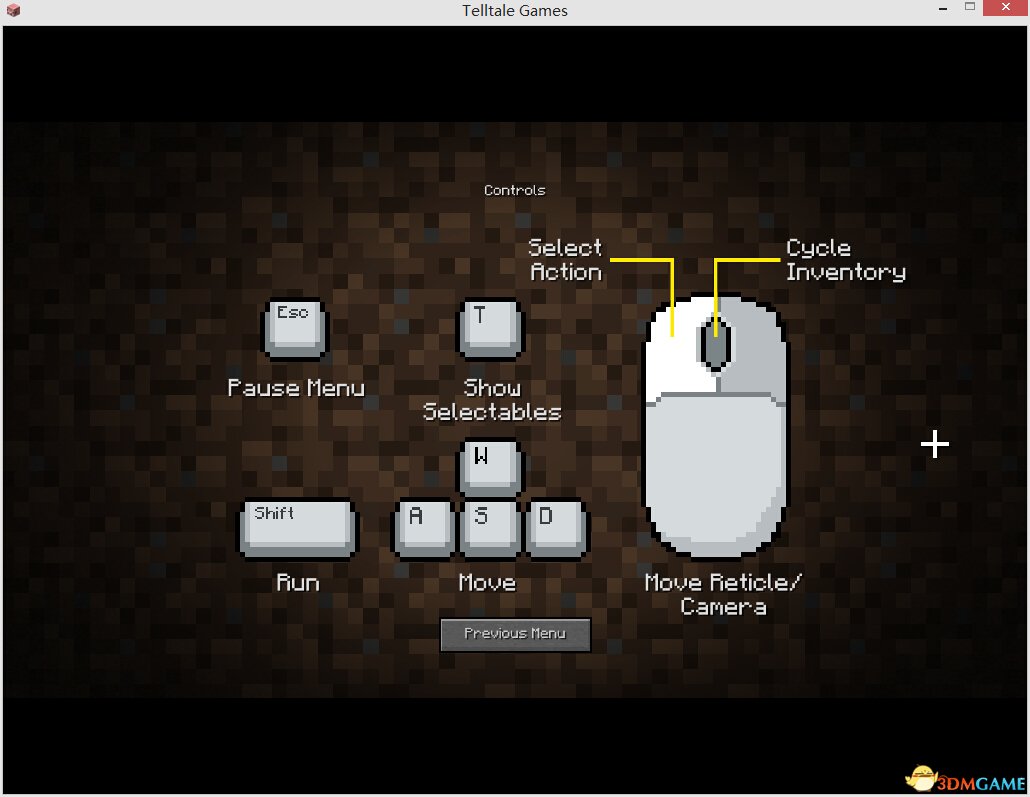Image resolution: width=1030 pixels, height=797 pixels.
Task: Click the Move Reticle/Camera label
Action: click(723, 594)
